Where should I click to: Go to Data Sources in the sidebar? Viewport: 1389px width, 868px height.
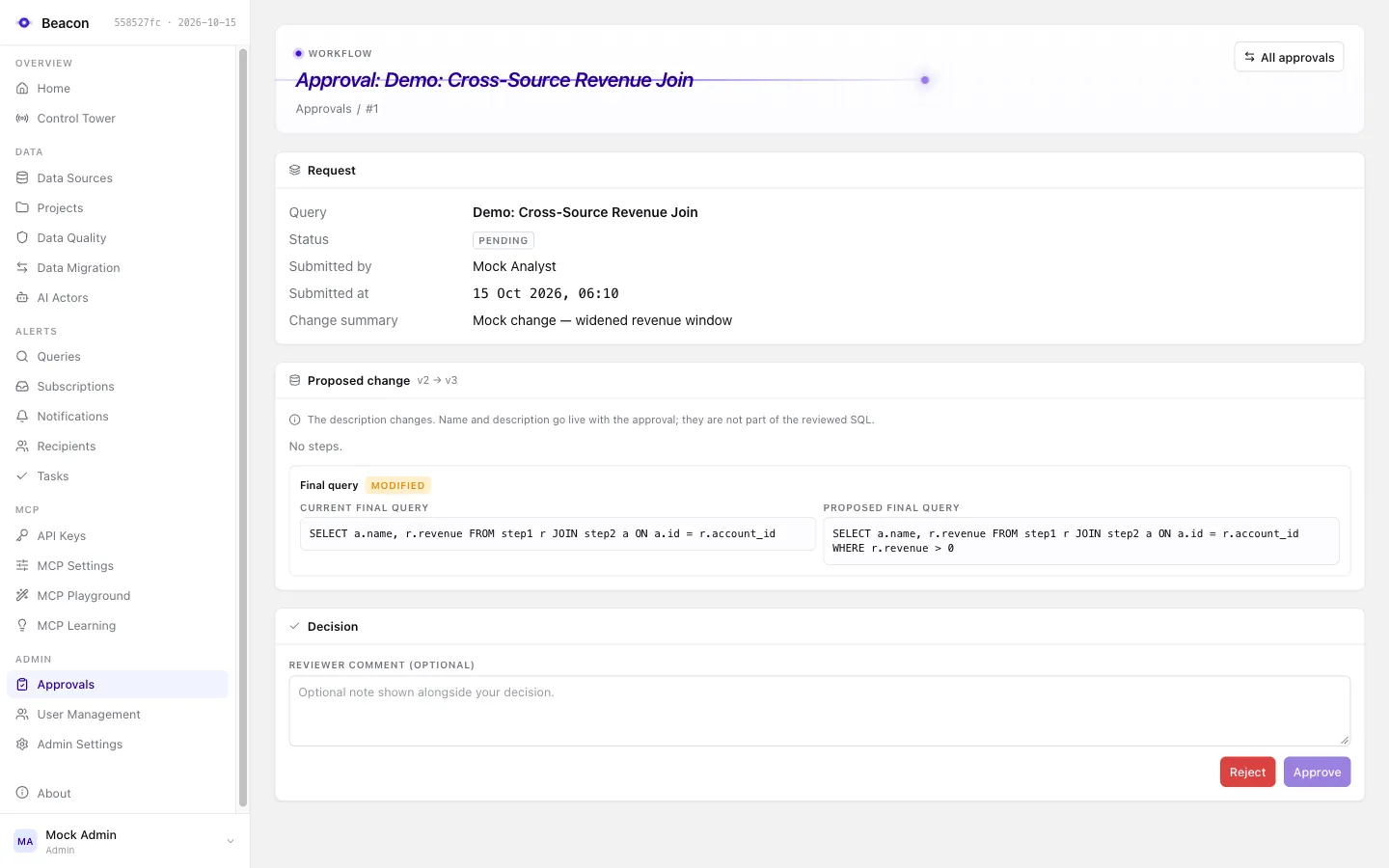tap(118, 177)
